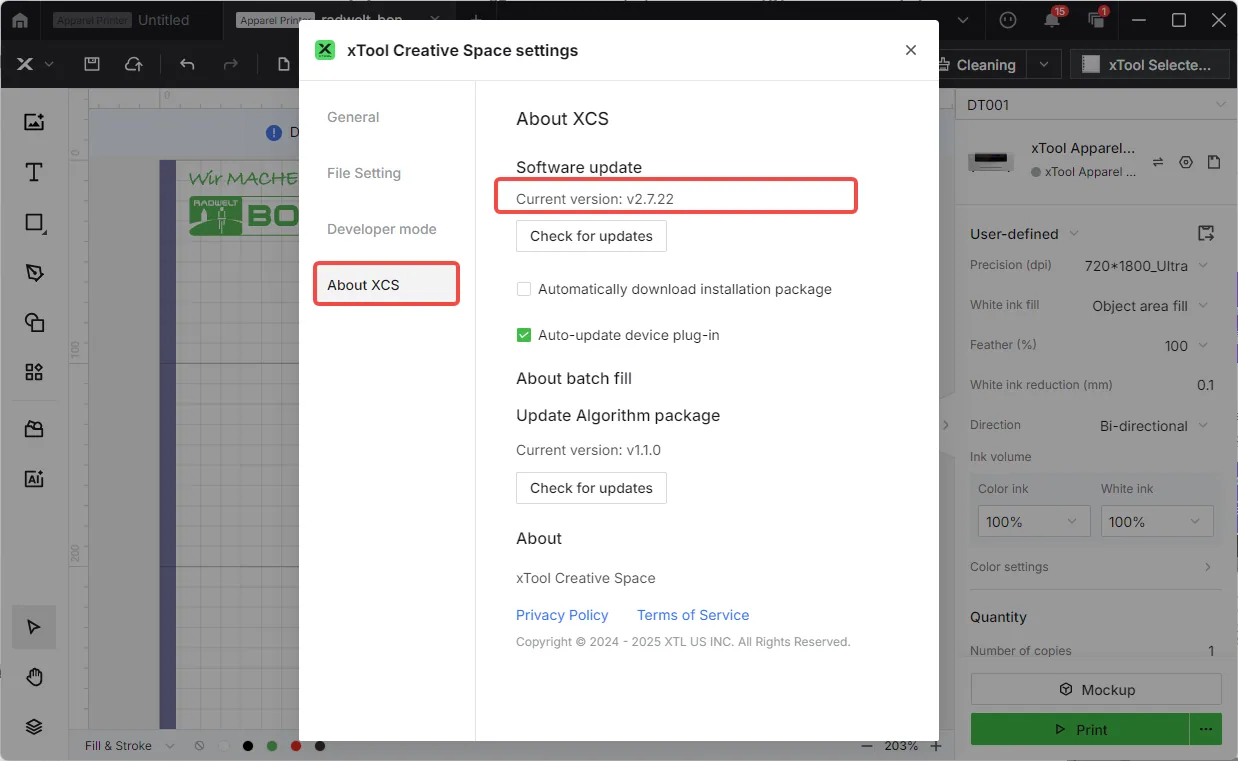
Task: Pick the red color swatch
Action: (x=296, y=746)
